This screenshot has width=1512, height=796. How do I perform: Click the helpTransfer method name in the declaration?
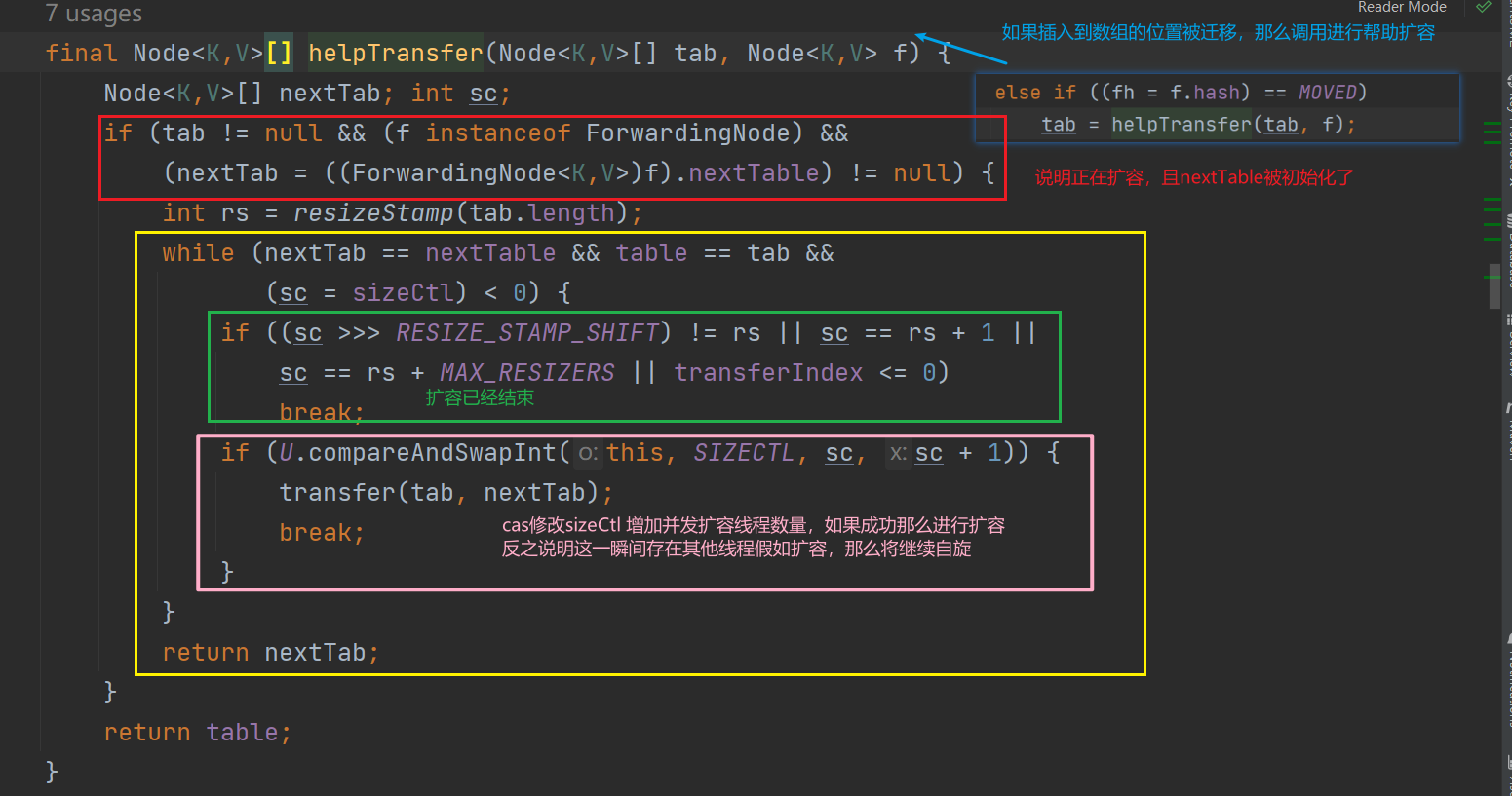396,53
